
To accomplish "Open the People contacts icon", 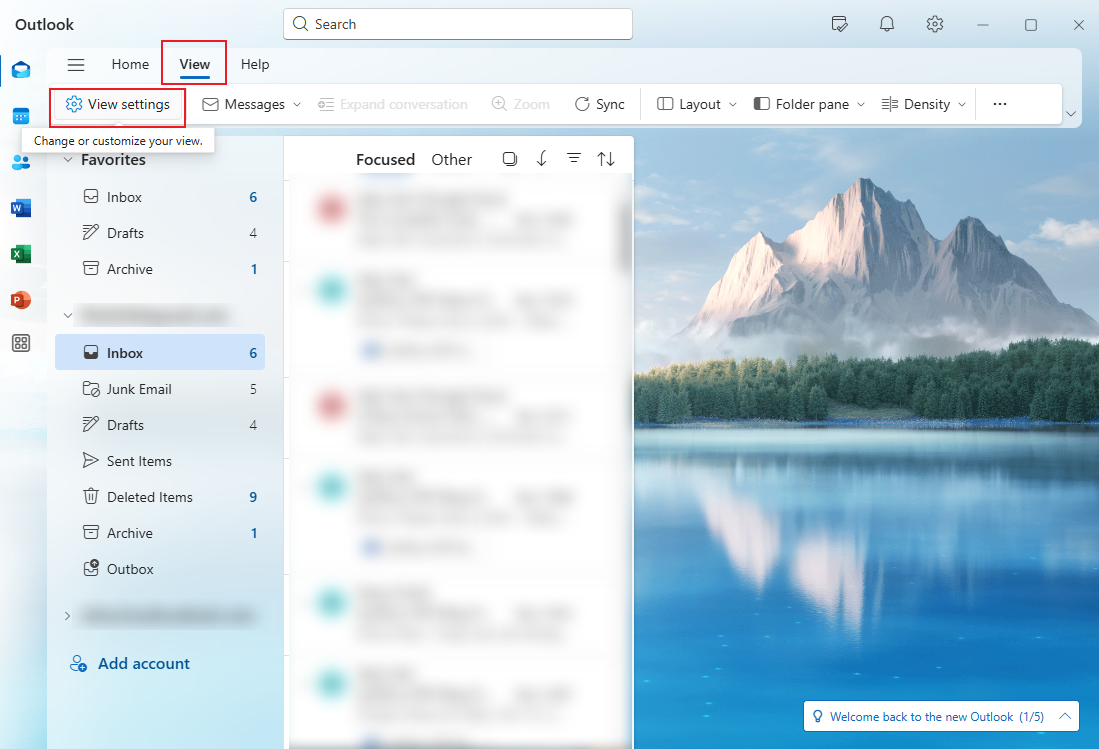I will pyautogui.click(x=21, y=162).
